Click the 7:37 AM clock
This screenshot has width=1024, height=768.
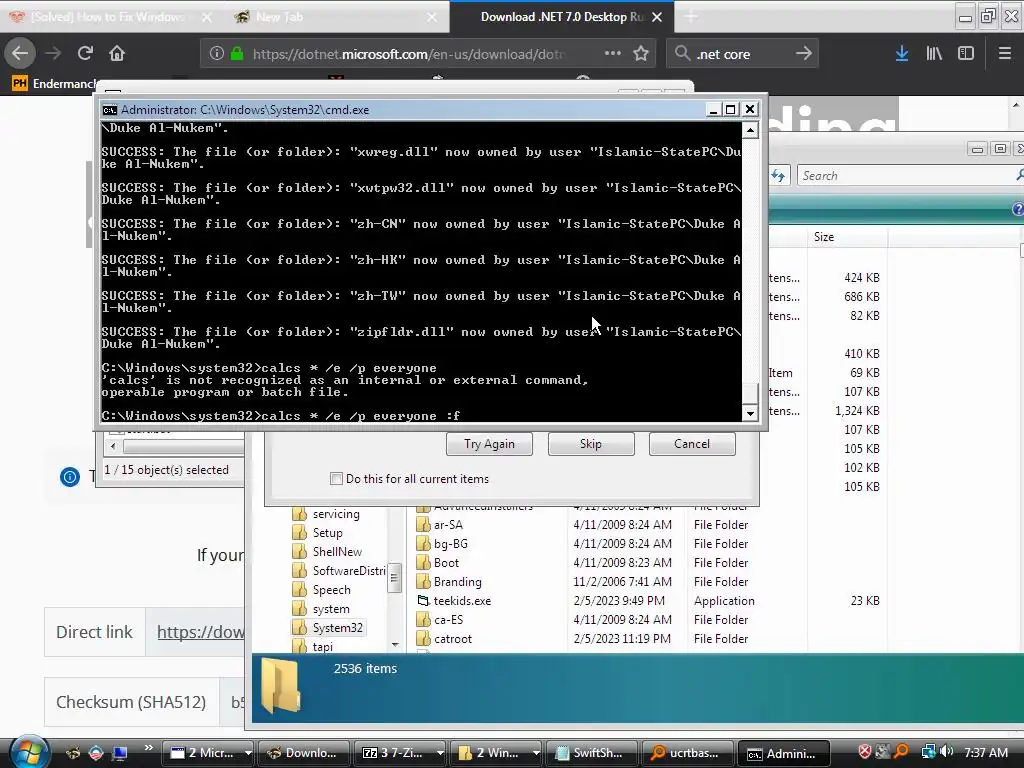[985, 752]
